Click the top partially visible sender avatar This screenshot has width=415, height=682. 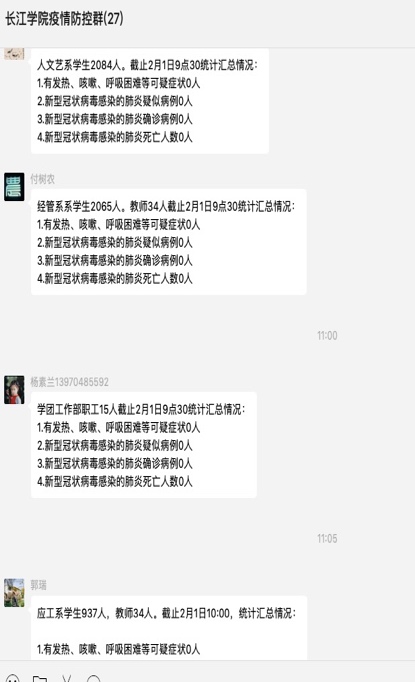[14, 53]
